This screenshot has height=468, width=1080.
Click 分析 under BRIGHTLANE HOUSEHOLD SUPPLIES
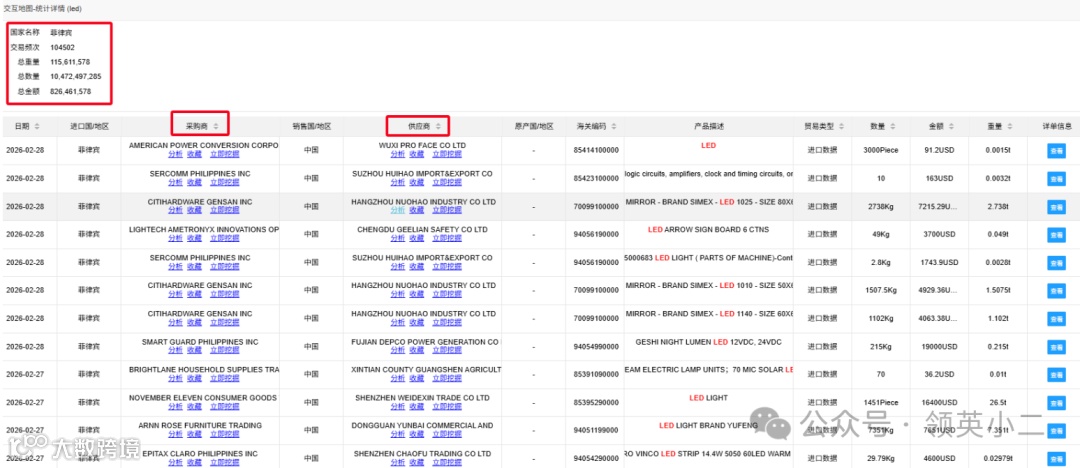(x=175, y=378)
